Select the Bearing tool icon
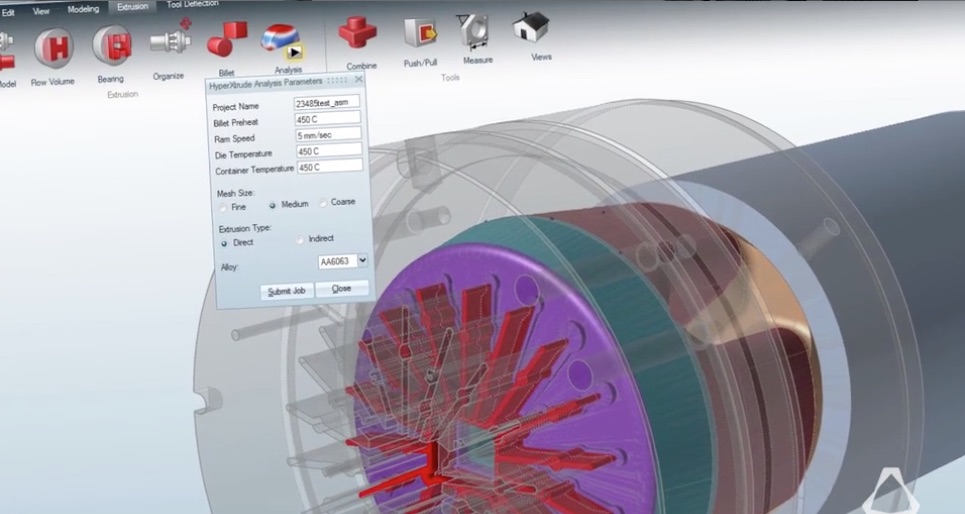965x514 pixels. [x=113, y=45]
